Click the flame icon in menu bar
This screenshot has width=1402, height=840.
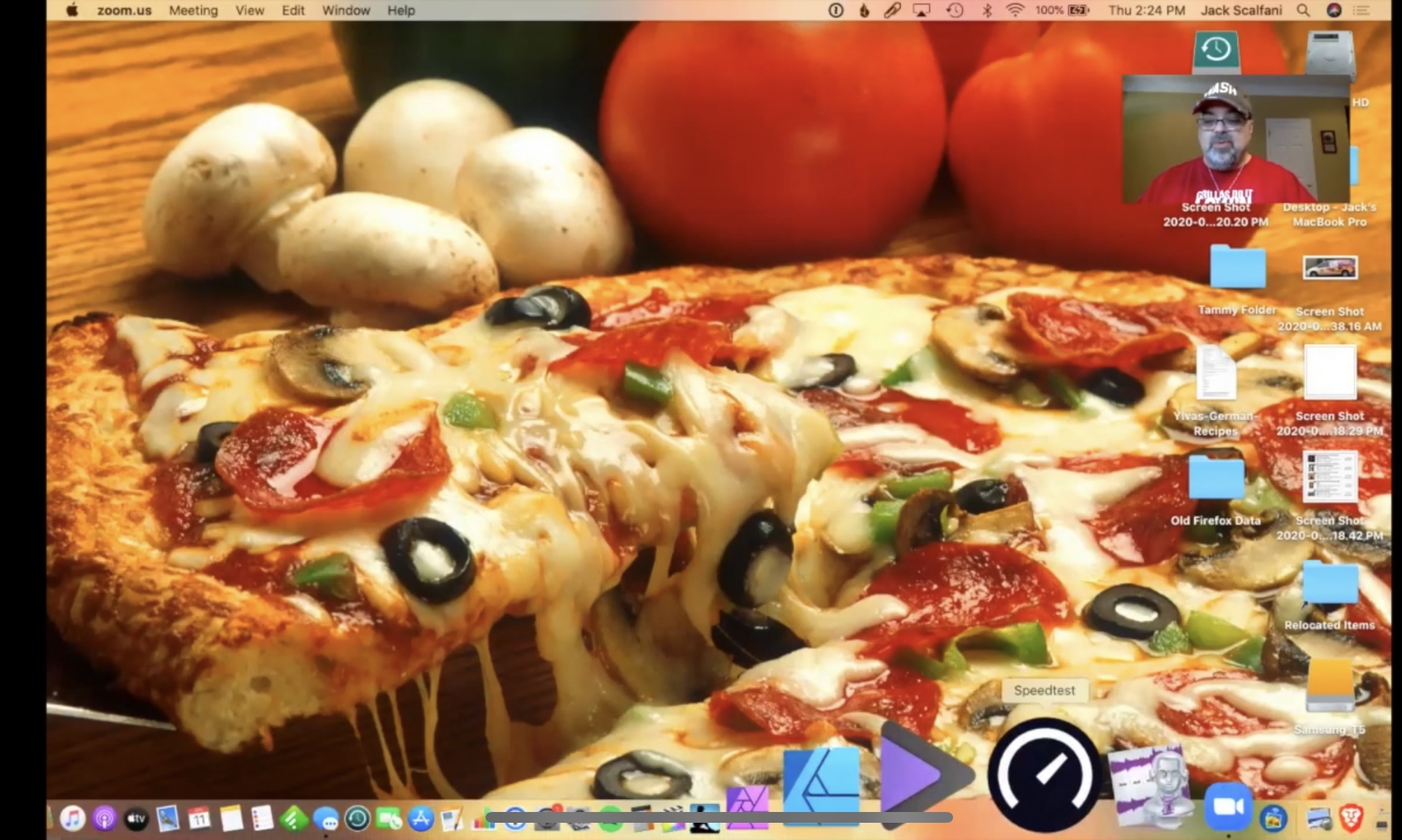pos(865,10)
